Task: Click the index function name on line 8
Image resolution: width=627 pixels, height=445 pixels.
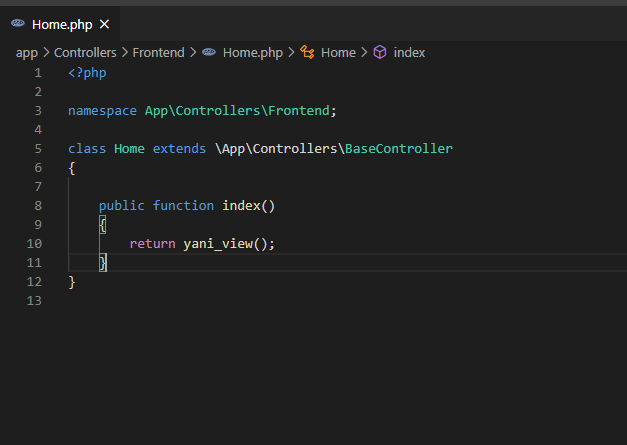Action: coord(240,205)
